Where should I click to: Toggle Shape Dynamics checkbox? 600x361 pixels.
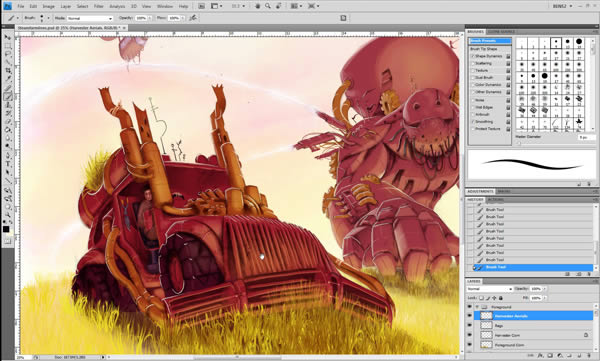(x=473, y=56)
